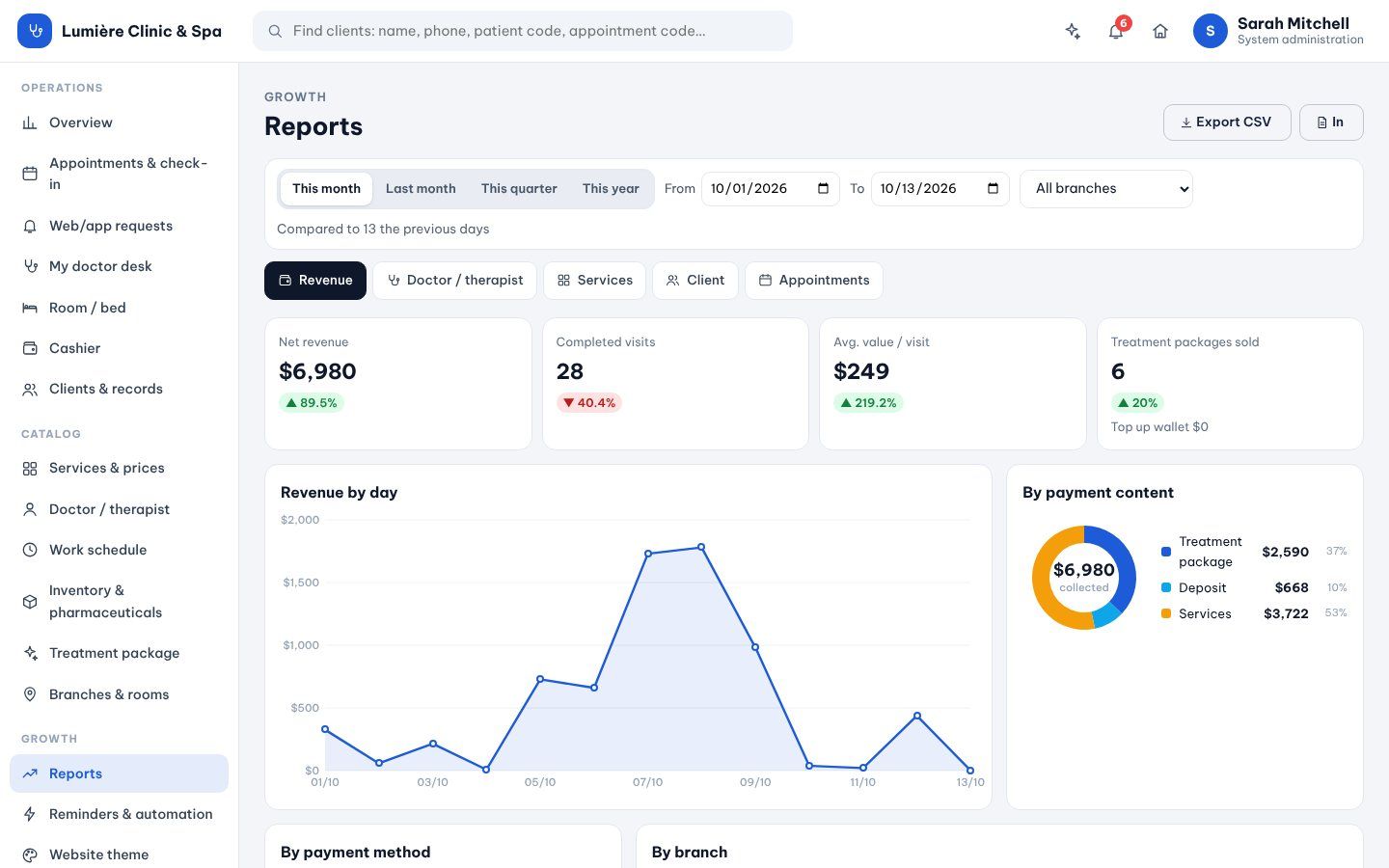Click the 07/10 data point on chart
This screenshot has width=1389, height=868.
pyautogui.click(x=648, y=554)
